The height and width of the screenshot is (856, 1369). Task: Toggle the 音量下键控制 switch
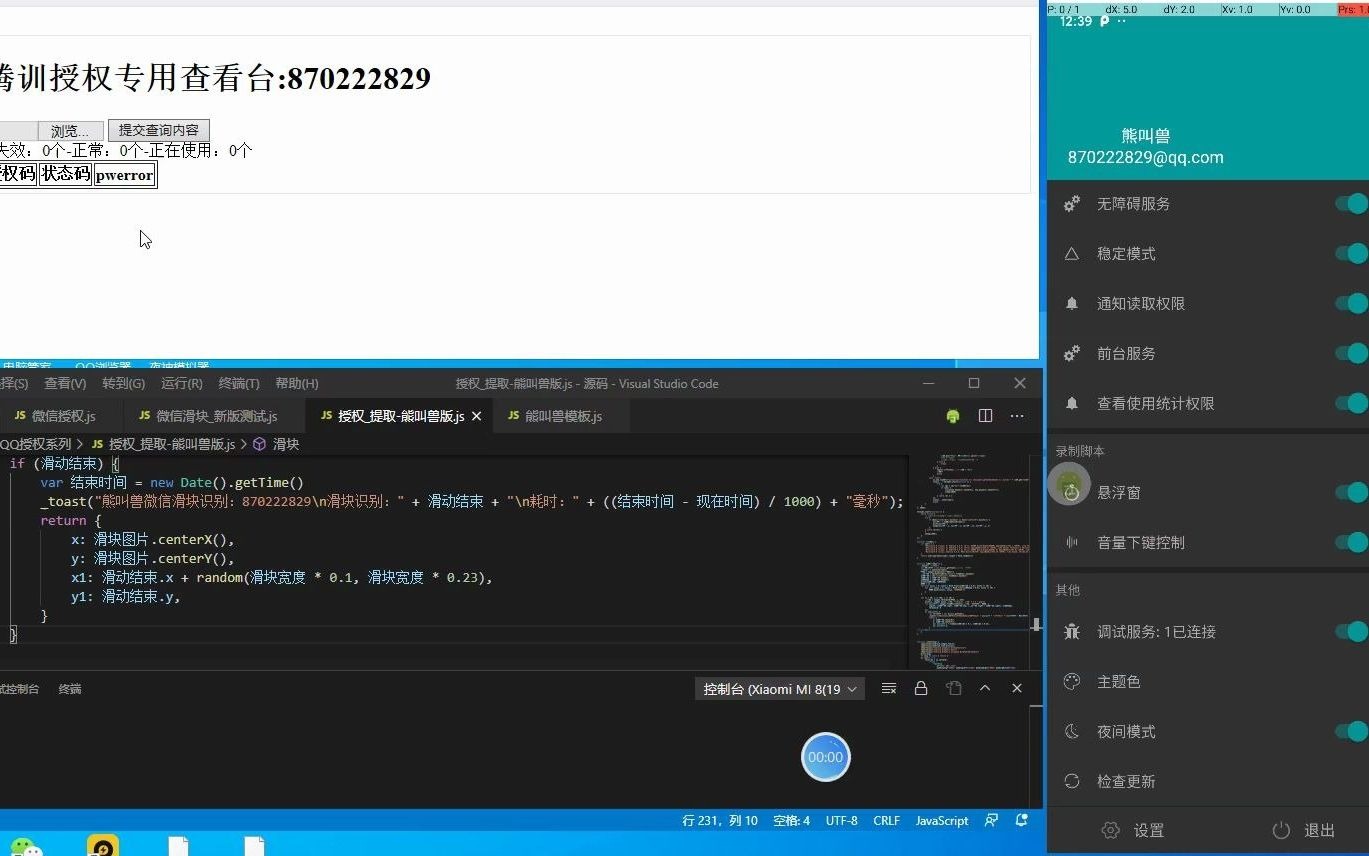pos(1351,543)
